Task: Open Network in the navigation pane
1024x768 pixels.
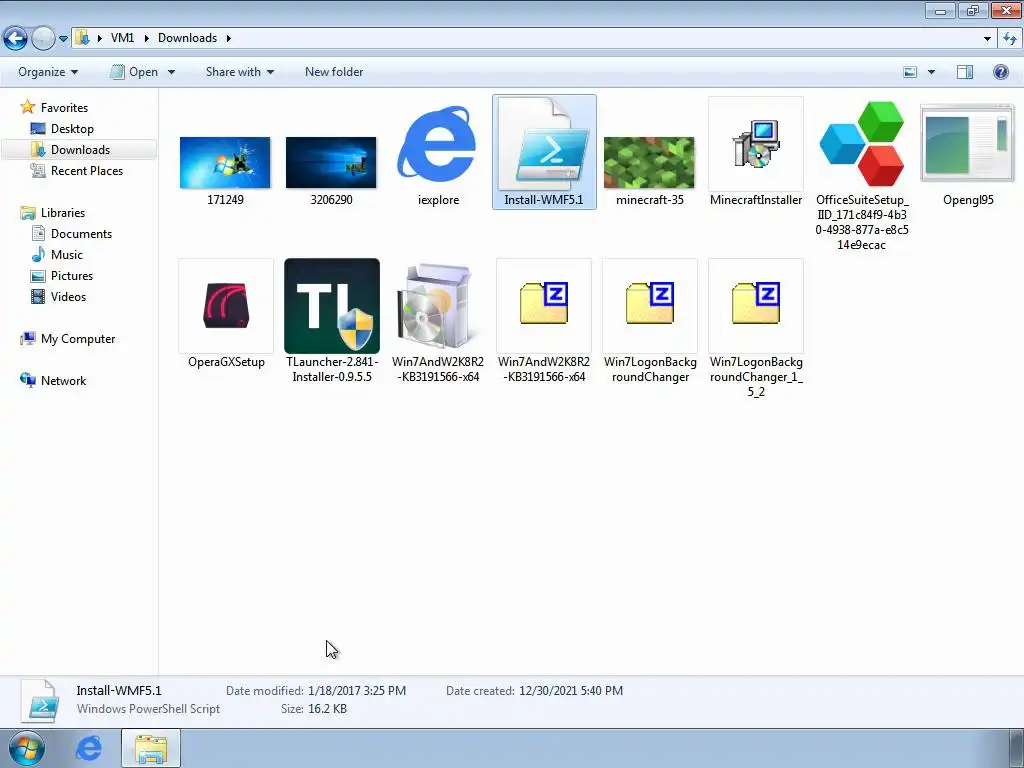Action: pyautogui.click(x=63, y=381)
